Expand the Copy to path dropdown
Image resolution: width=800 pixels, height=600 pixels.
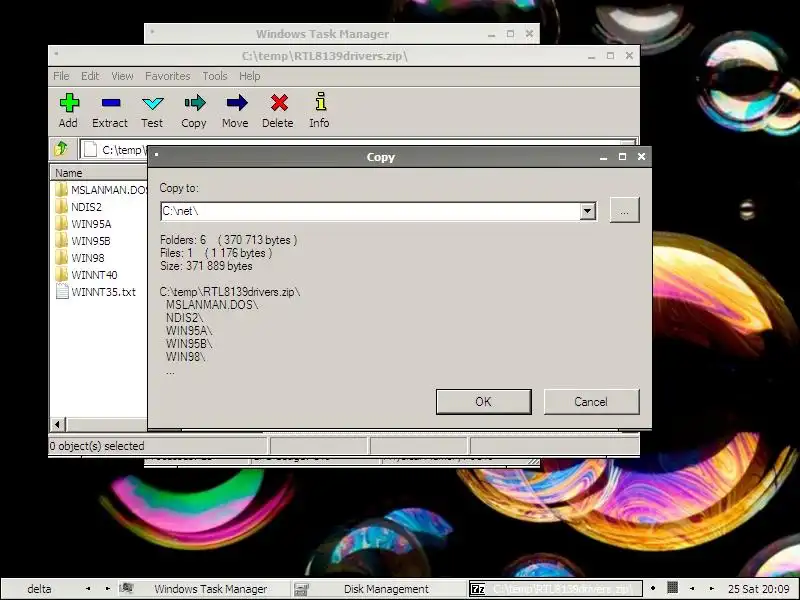click(x=587, y=211)
